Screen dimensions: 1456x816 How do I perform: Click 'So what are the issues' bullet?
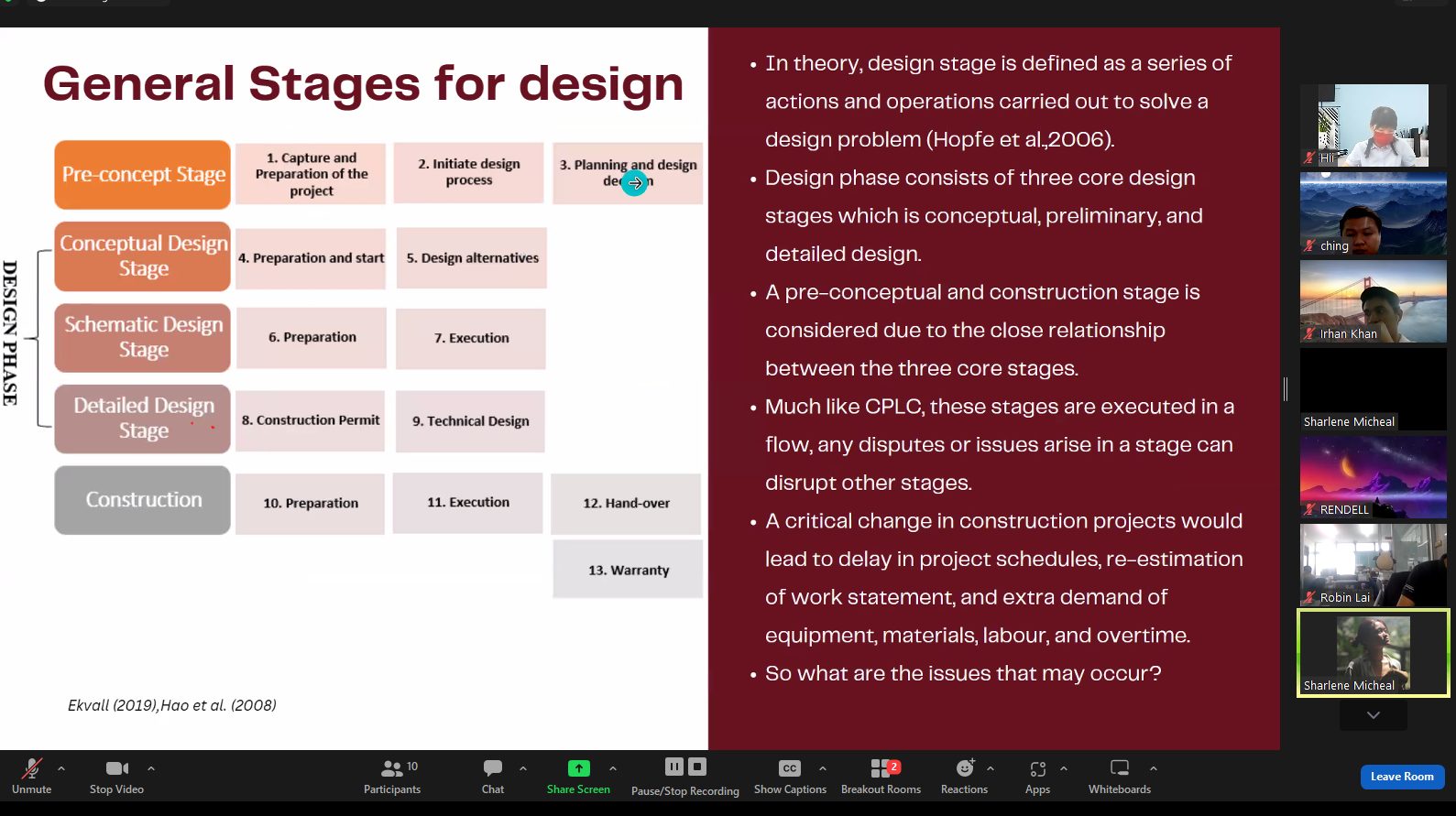tap(963, 673)
